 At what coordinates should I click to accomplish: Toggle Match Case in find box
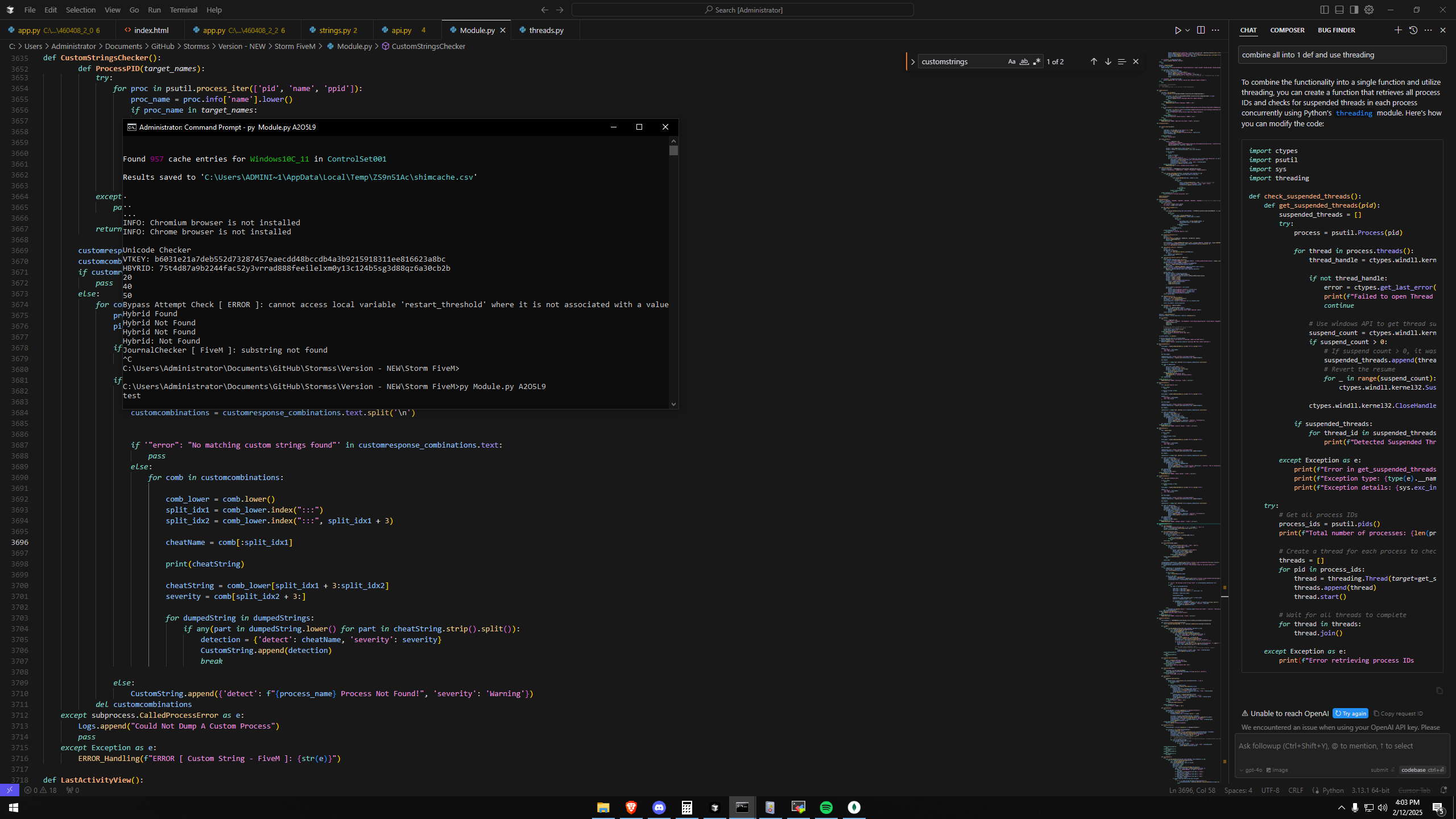[1011, 61]
